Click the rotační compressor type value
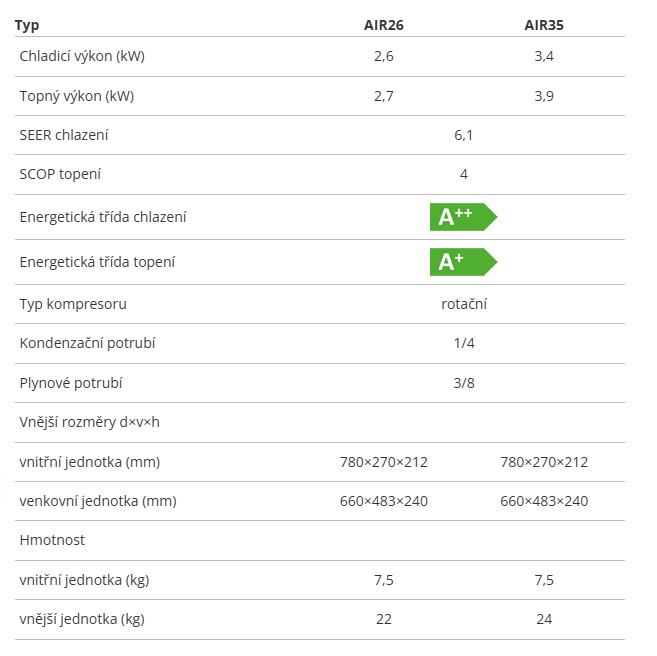The width and height of the screenshot is (657, 656). coord(464,304)
